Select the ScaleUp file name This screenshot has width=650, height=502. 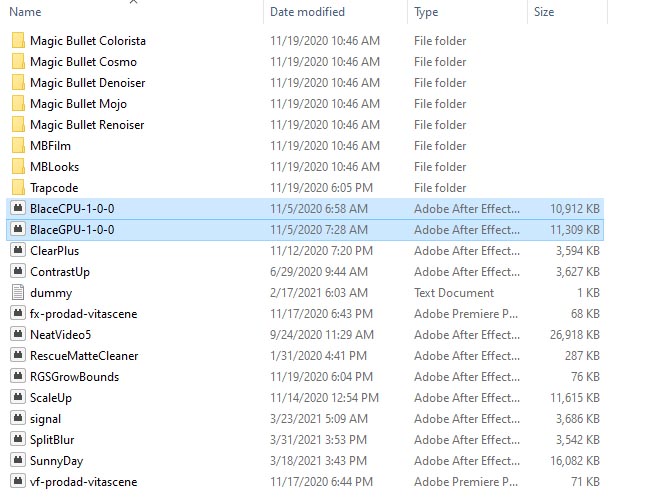[x=51, y=398]
